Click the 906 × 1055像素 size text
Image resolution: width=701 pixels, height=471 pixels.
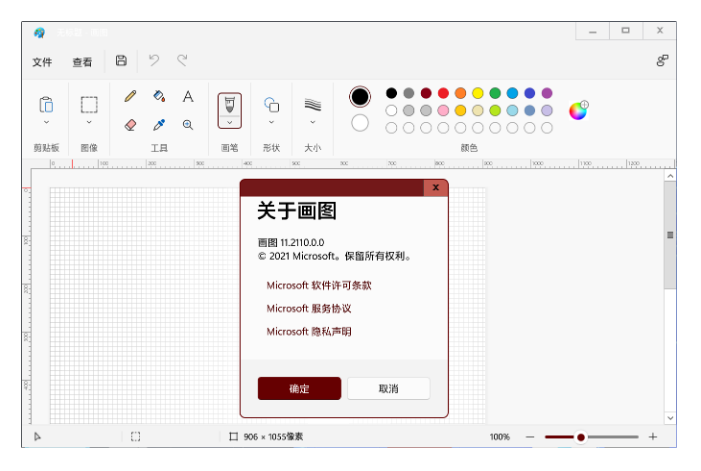(273, 437)
